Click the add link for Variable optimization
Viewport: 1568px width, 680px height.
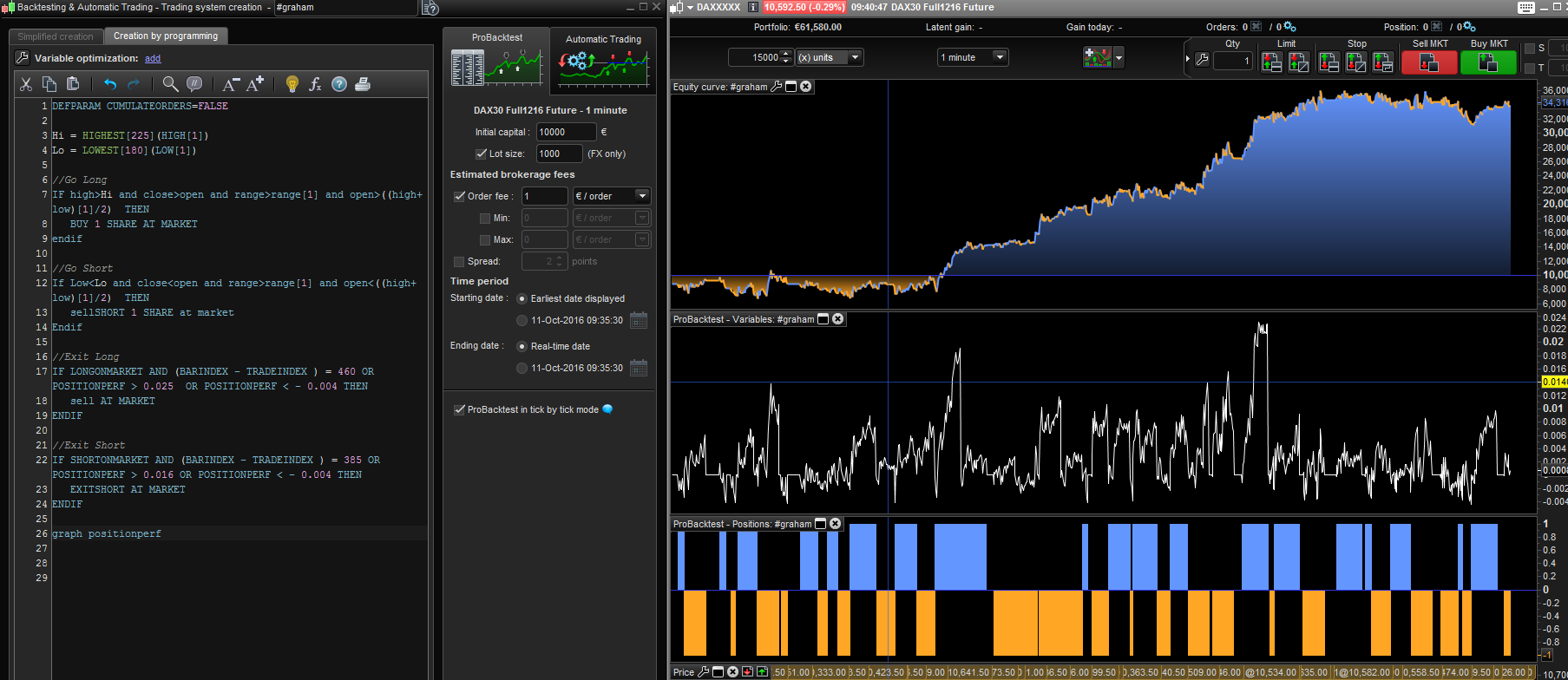[153, 58]
